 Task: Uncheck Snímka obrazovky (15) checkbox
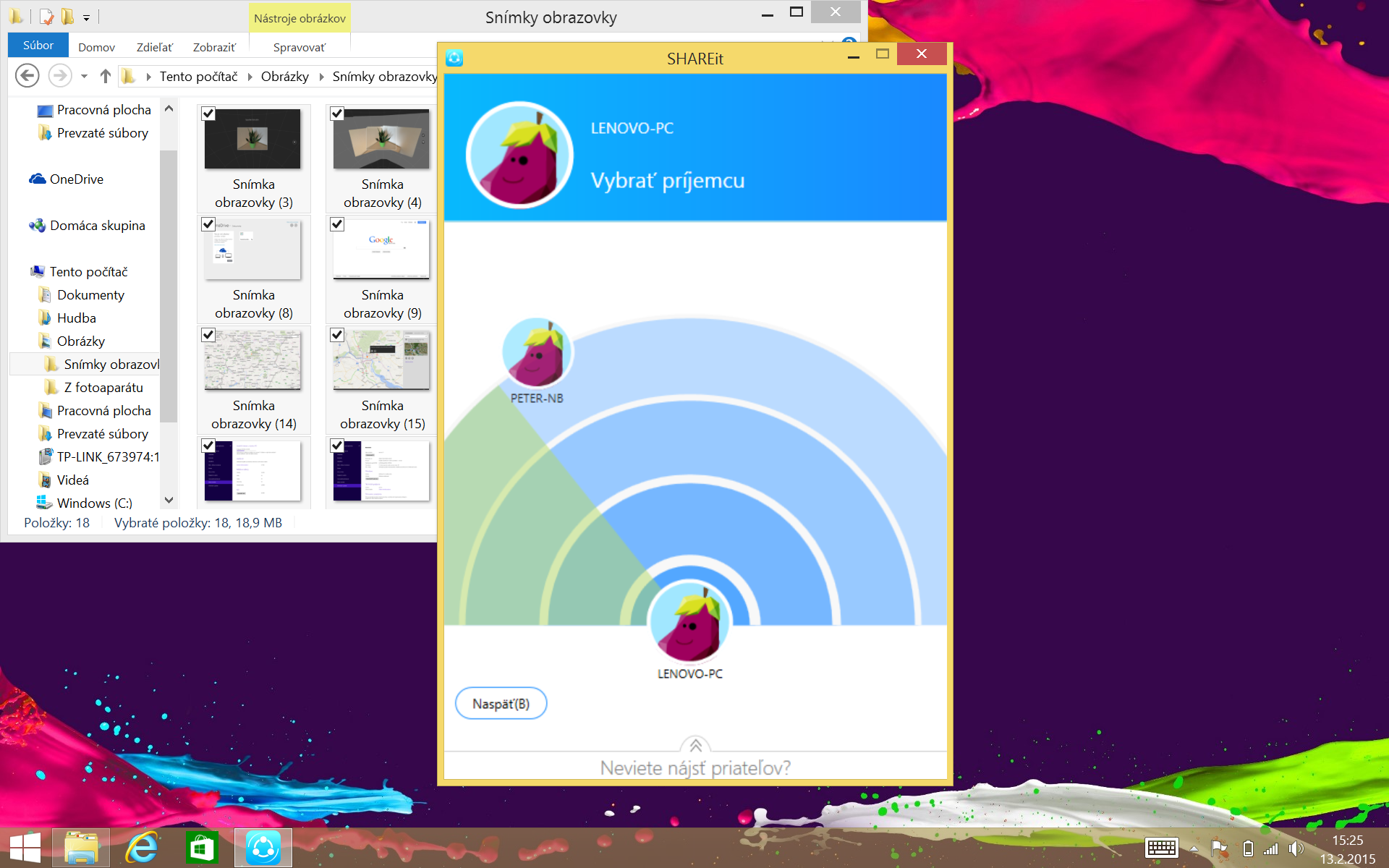click(x=337, y=335)
